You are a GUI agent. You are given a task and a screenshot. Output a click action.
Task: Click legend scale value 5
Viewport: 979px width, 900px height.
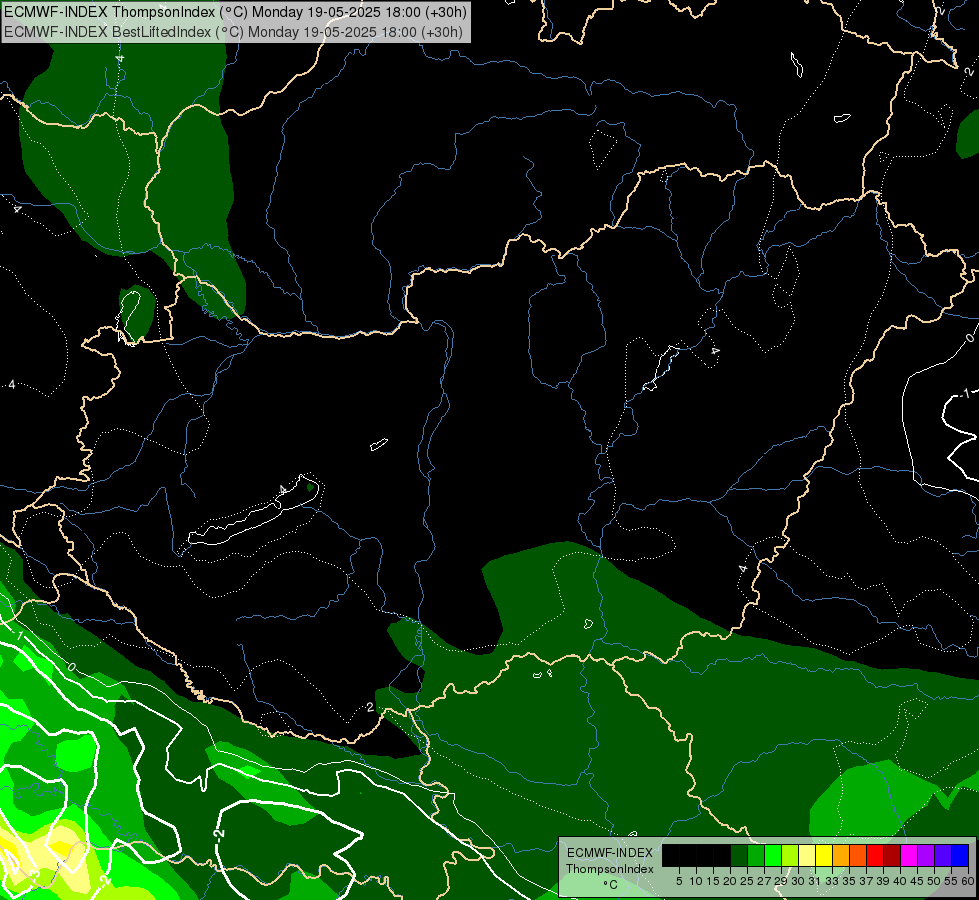[x=679, y=881]
